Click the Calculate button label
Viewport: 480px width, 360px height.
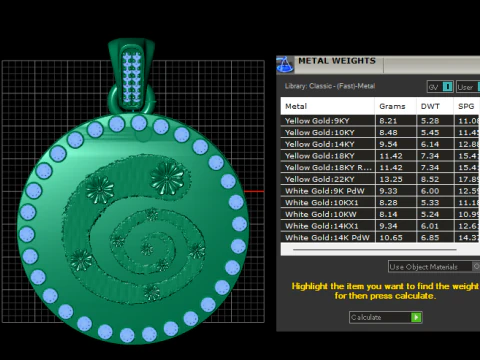(366, 317)
